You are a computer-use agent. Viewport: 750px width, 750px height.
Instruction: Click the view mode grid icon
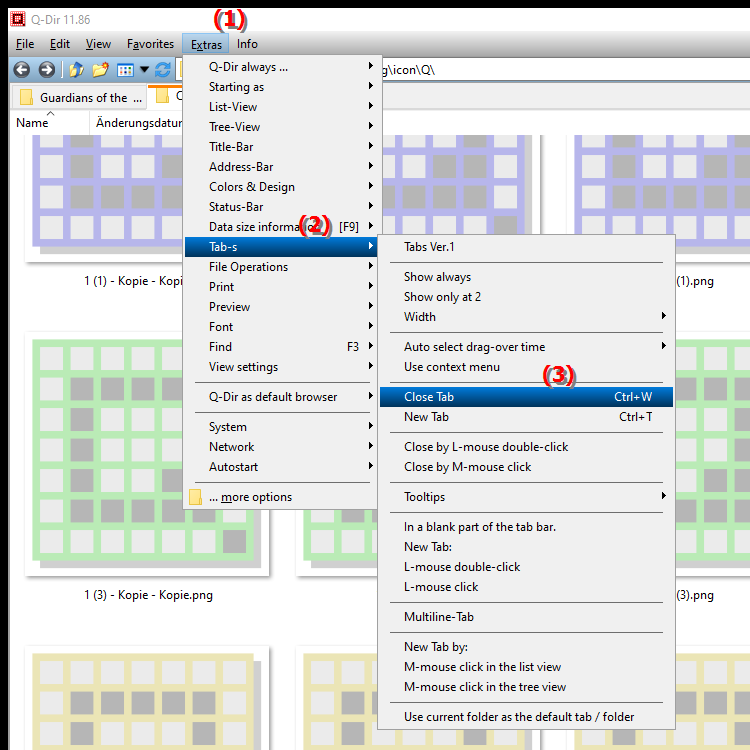coord(125,70)
